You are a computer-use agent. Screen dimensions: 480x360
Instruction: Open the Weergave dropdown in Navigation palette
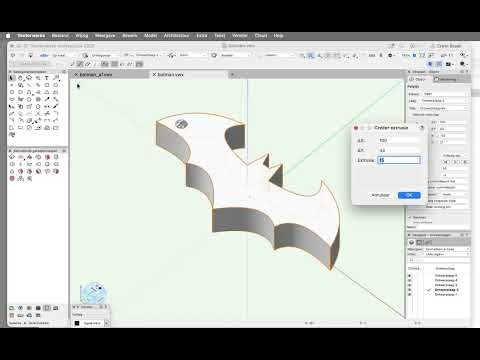point(447,249)
